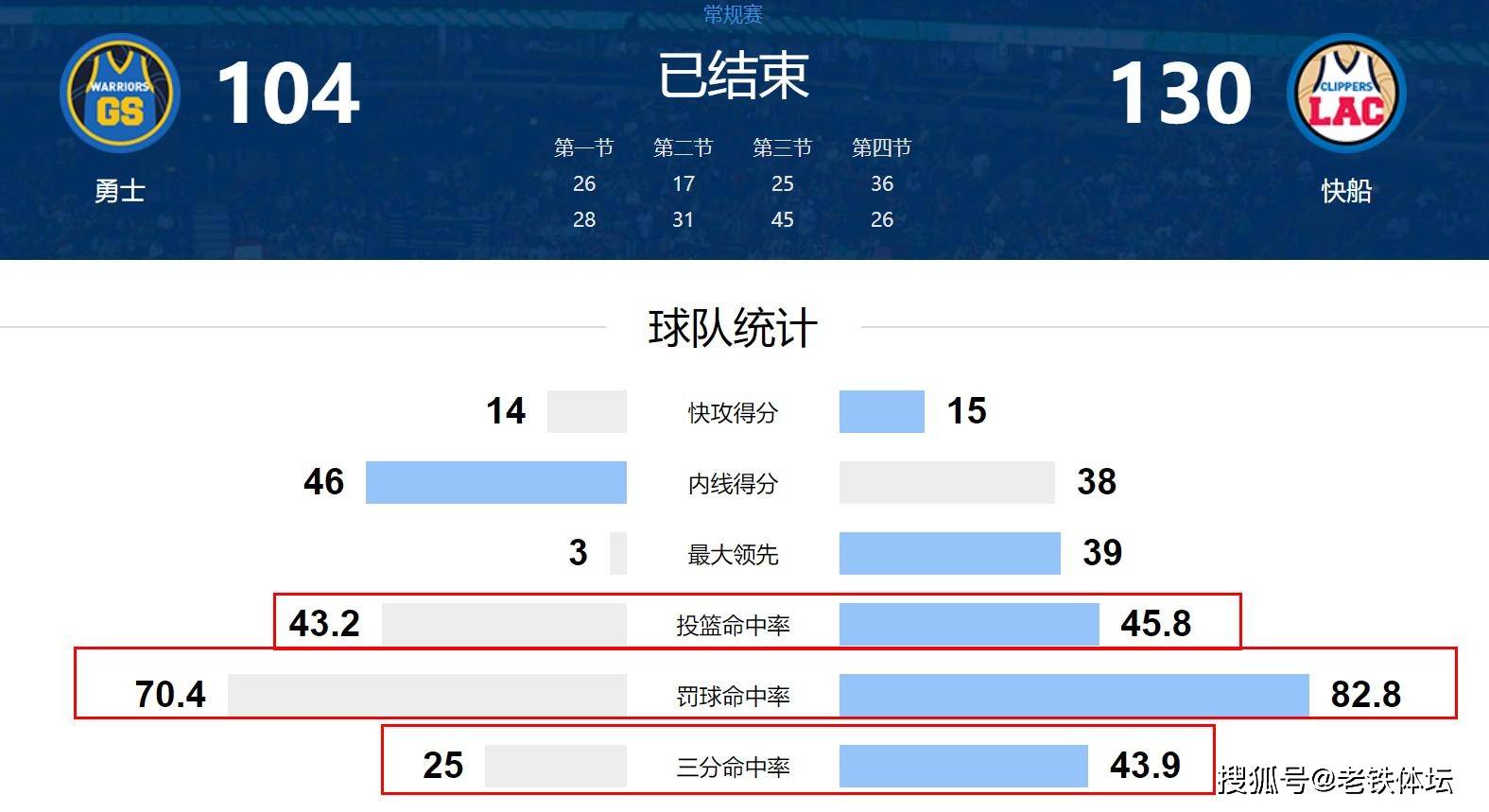
Task: Click the Warriors GS team logo
Action: (x=119, y=94)
